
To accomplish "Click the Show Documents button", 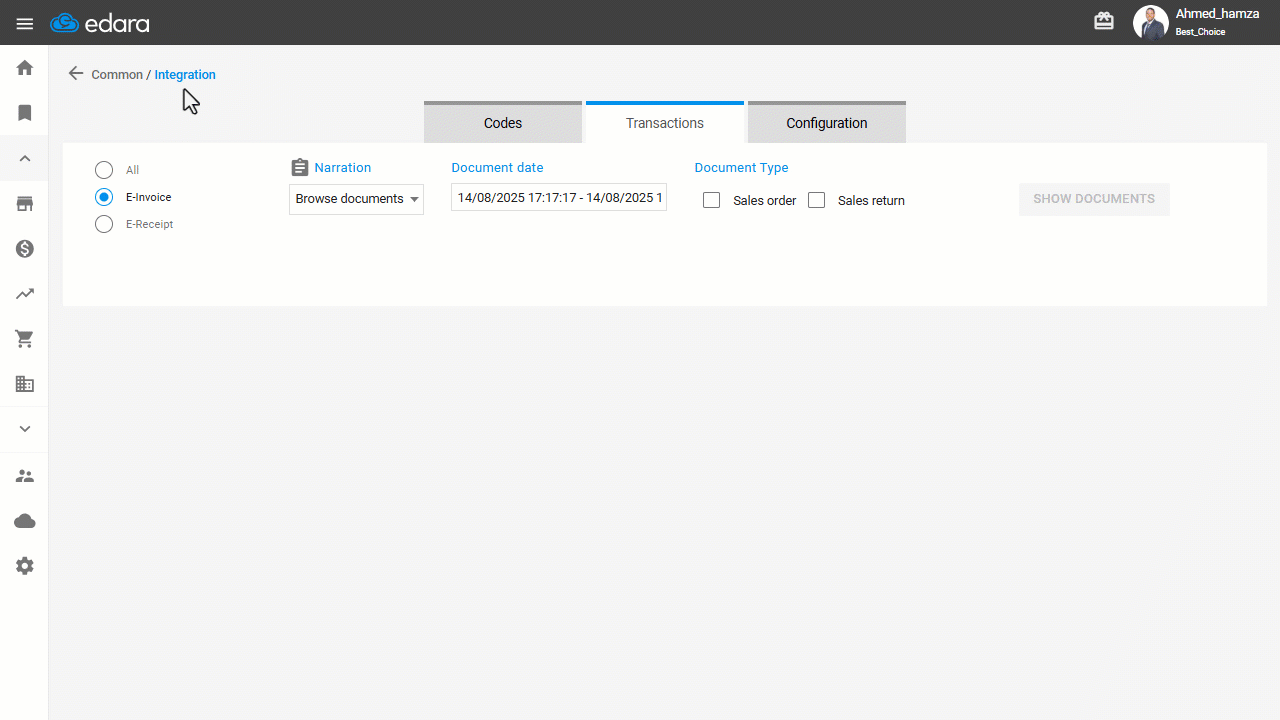I will pos(1094,199).
